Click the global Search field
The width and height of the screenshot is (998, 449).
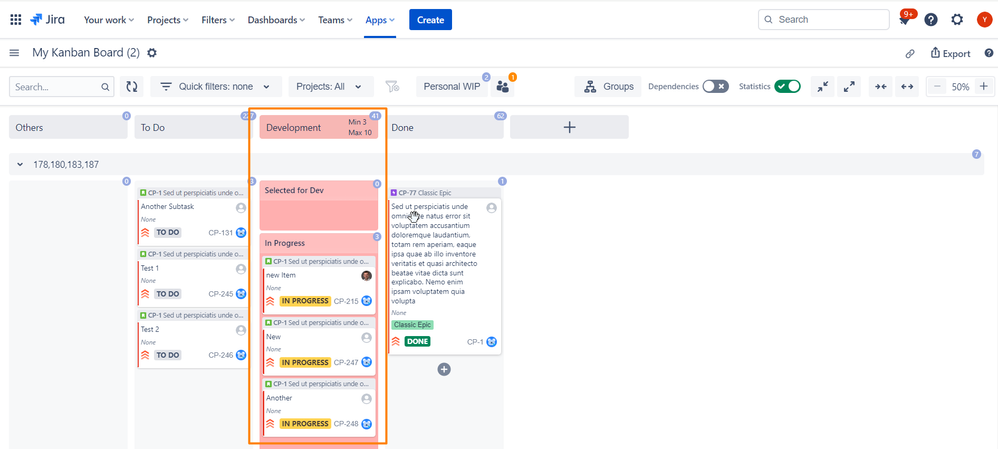[824, 20]
